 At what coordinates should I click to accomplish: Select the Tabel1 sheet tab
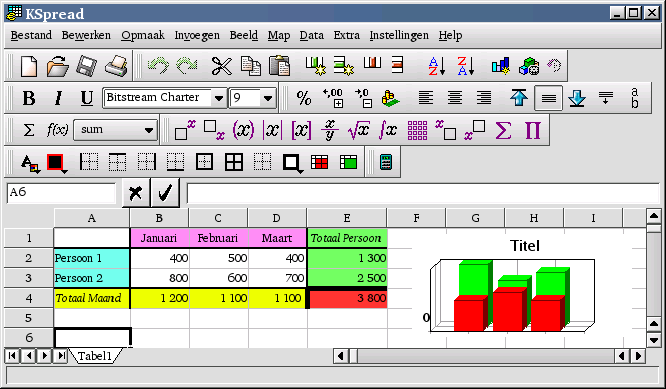pyautogui.click(x=94, y=356)
